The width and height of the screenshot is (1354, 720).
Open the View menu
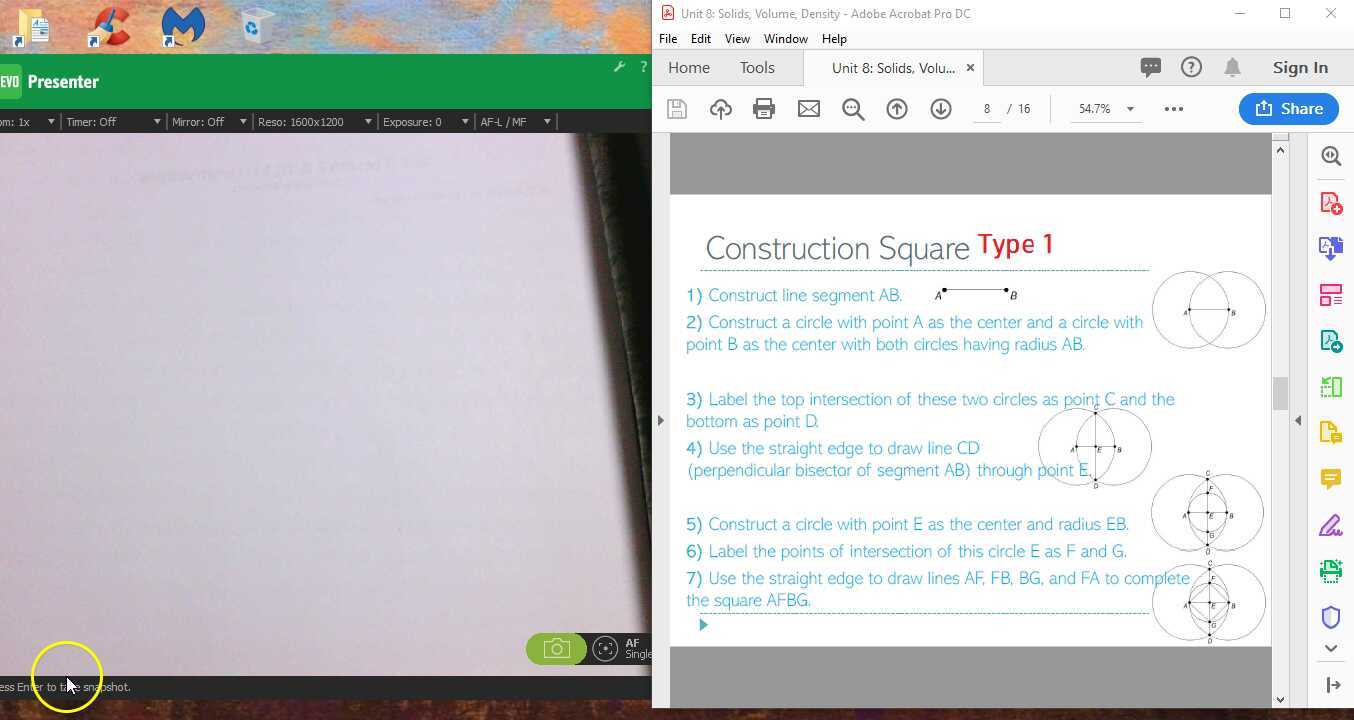(x=737, y=38)
